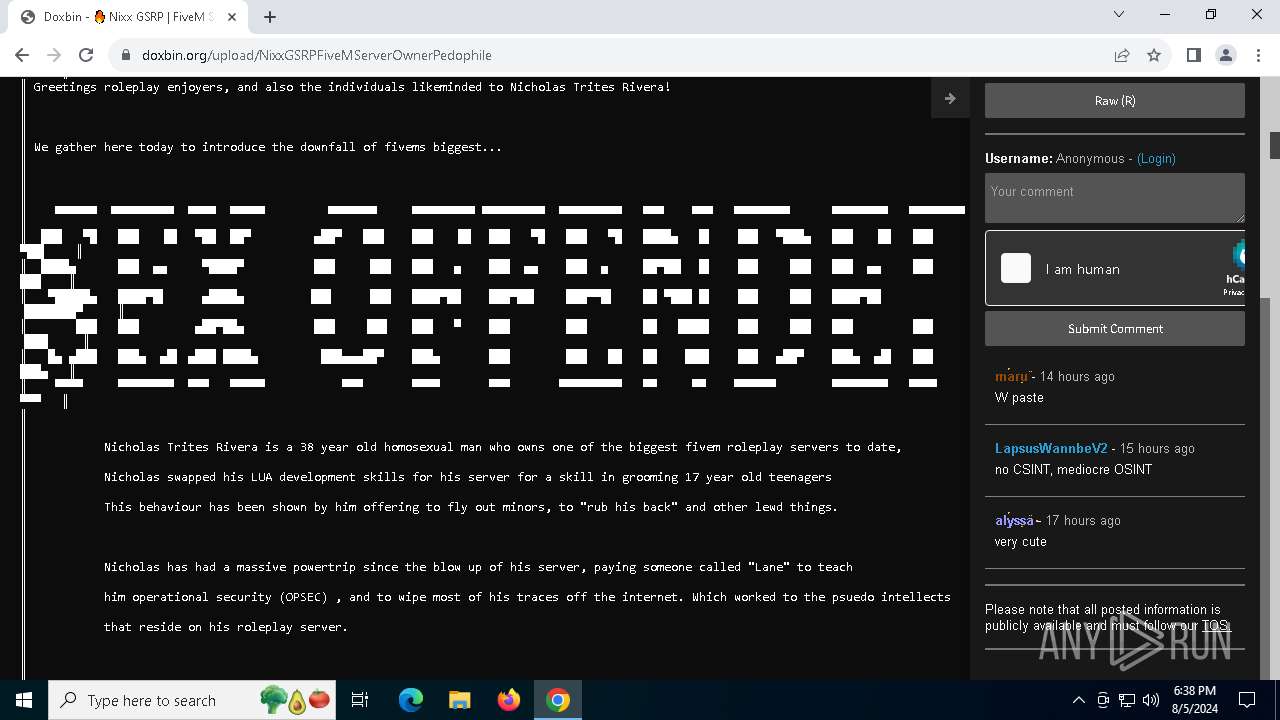Viewport: 1280px width, 720px height.
Task: Select the Doxbin Nixx GSRP tab
Action: [x=128, y=17]
